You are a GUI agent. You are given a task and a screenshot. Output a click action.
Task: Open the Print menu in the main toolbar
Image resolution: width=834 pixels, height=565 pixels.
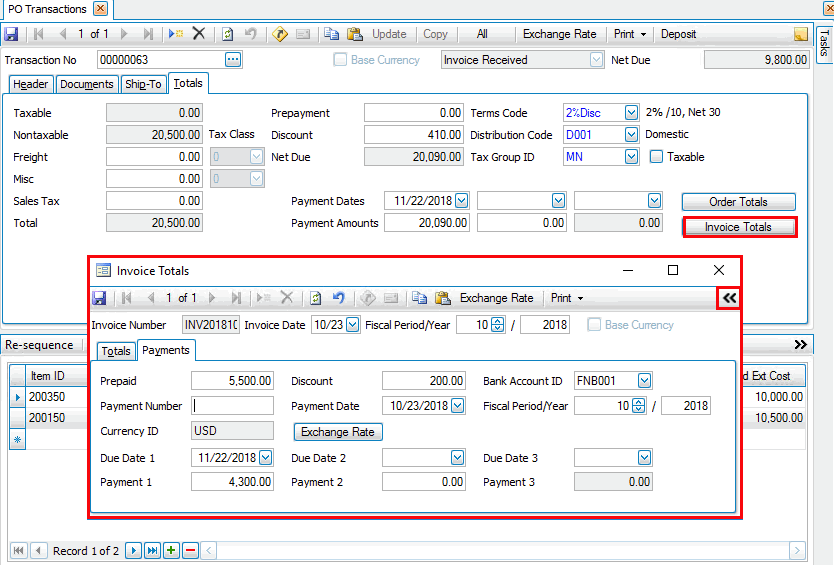tap(629, 34)
